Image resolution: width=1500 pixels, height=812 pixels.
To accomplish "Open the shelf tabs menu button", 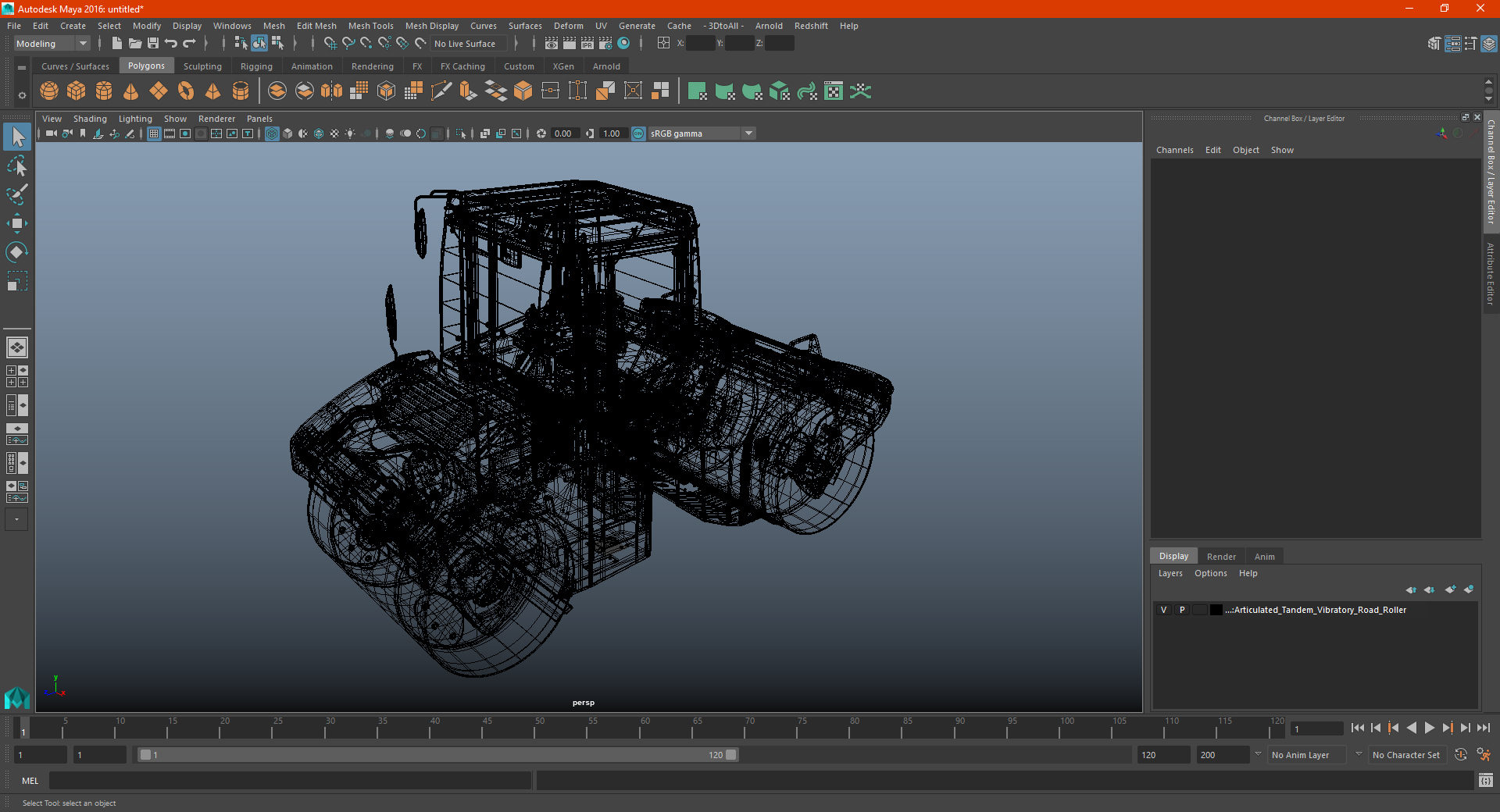I will coord(22,68).
